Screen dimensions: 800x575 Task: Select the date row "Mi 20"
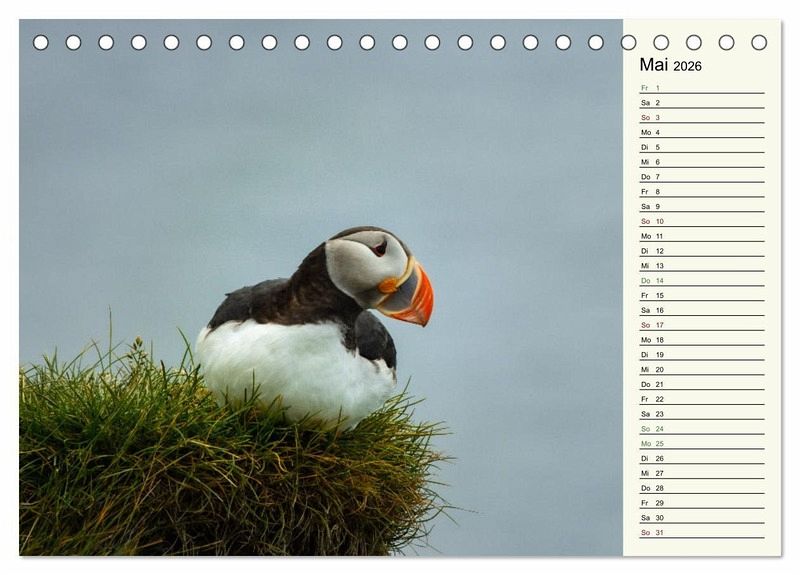pyautogui.click(x=702, y=369)
